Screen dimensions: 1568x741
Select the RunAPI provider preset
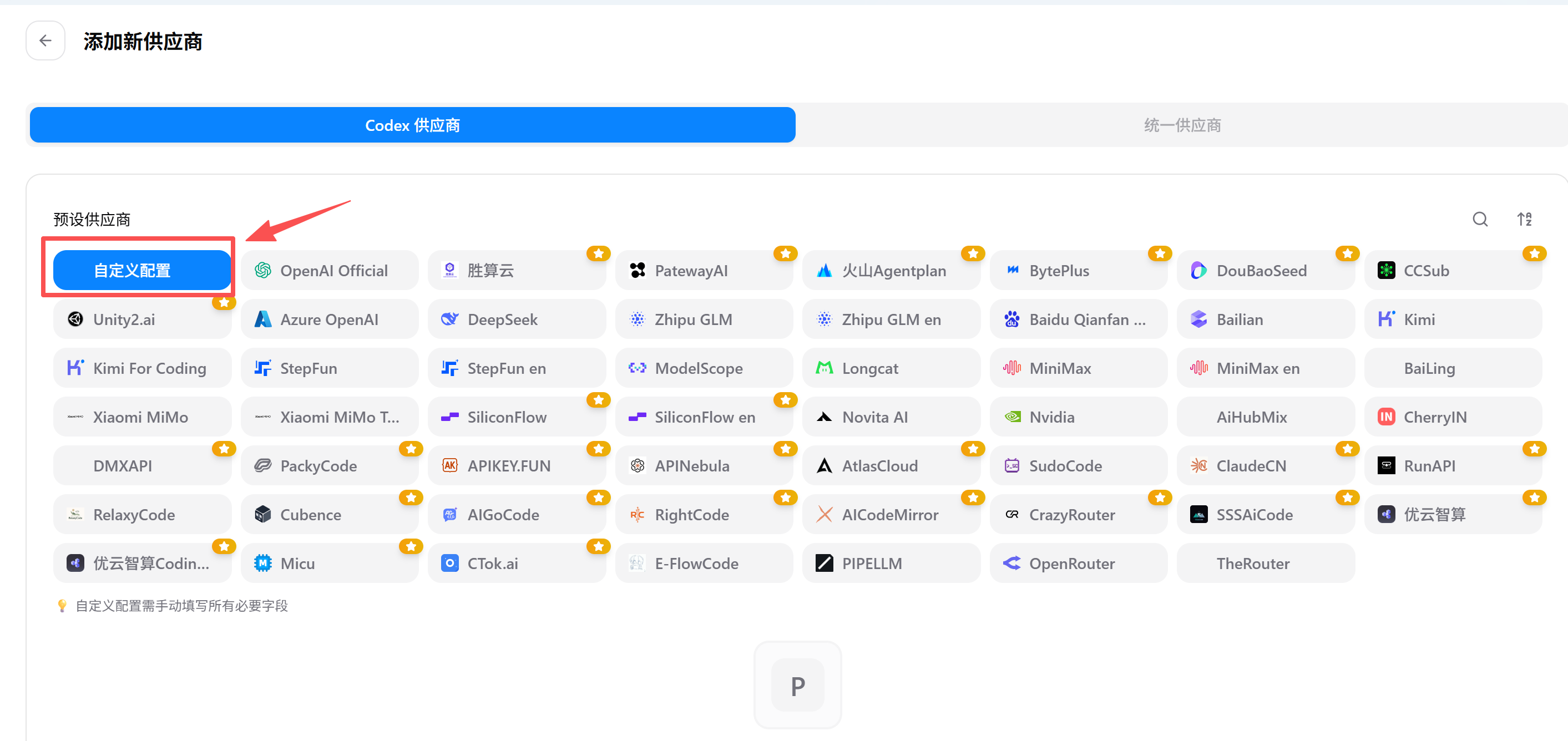click(1453, 465)
